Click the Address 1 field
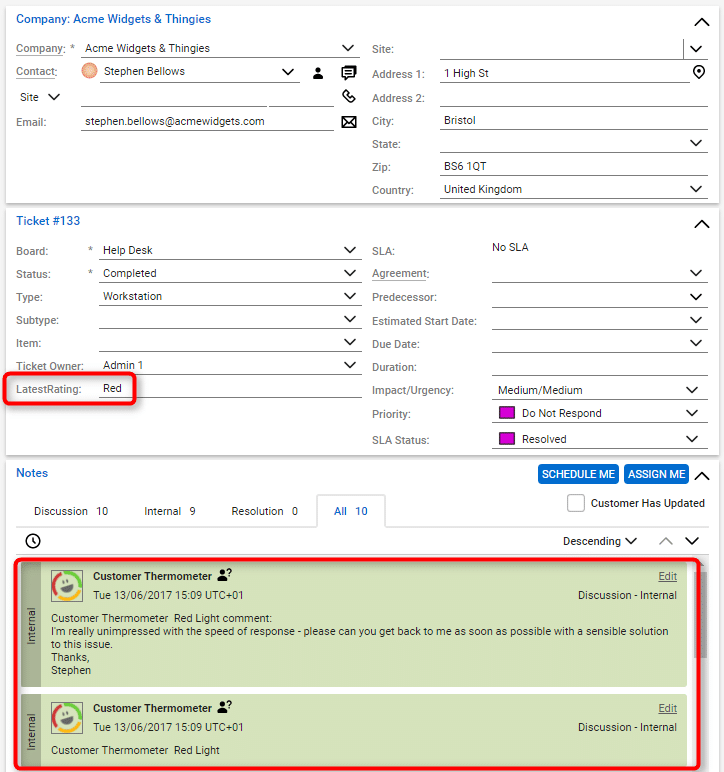Viewport: 724px width, 772px height. 565,73
